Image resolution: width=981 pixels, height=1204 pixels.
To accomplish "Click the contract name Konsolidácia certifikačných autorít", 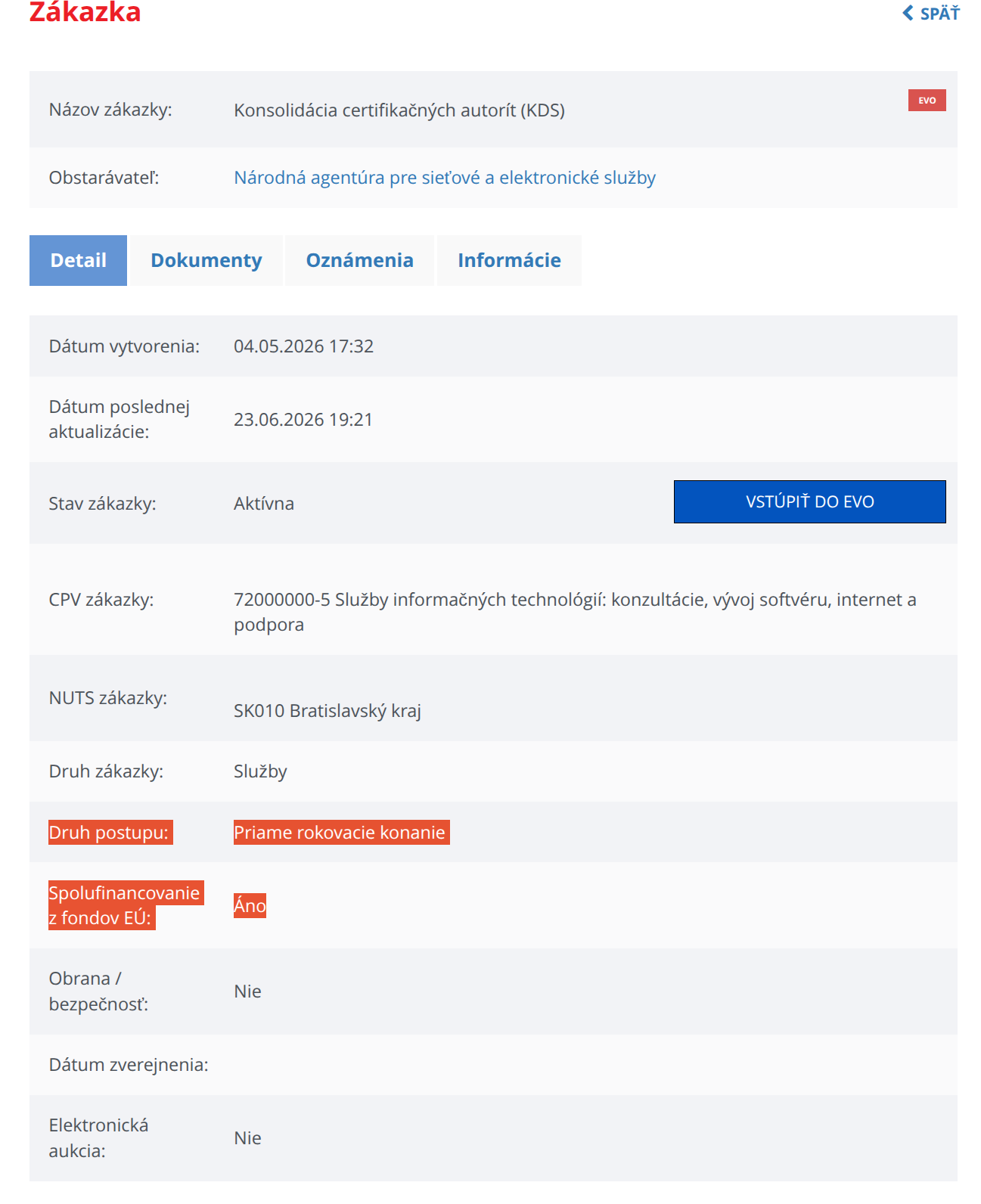I will 399,110.
